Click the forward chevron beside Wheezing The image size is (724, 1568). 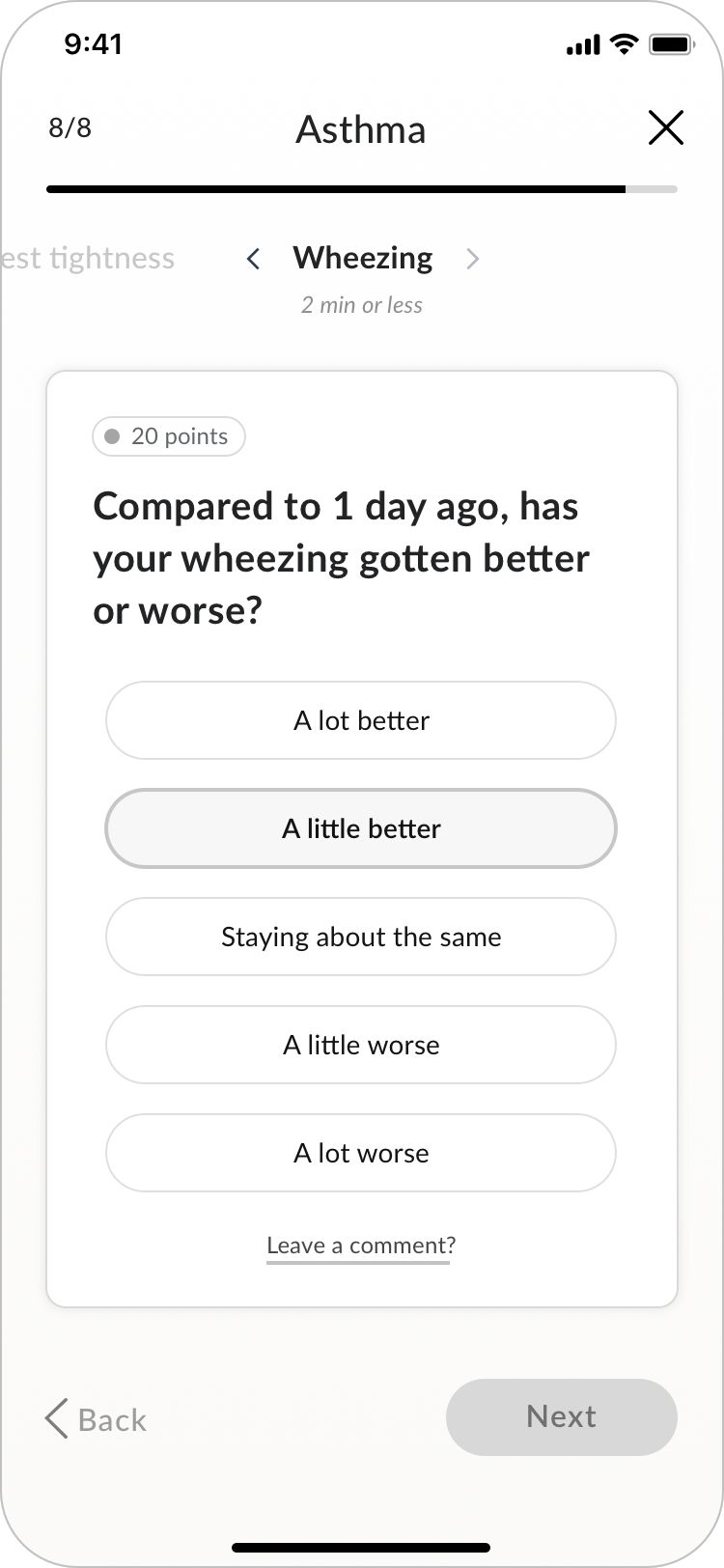tap(473, 259)
